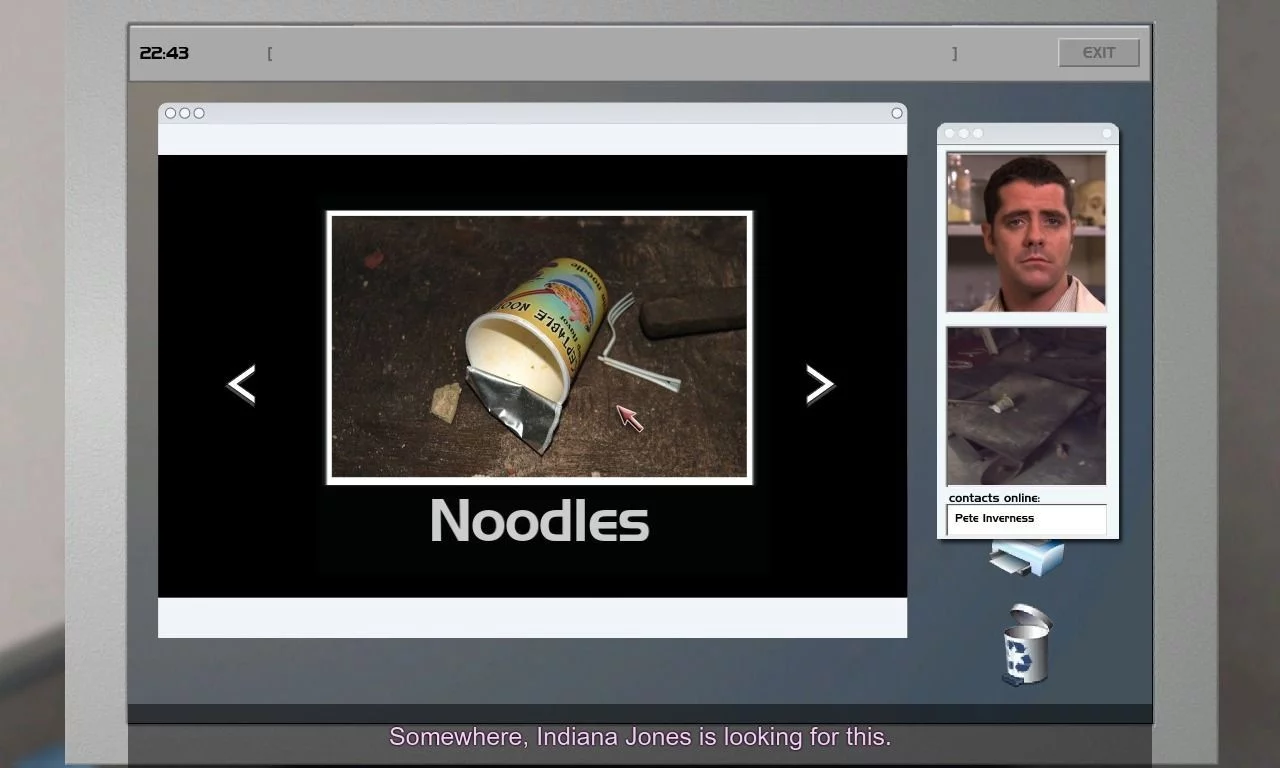Viewport: 1280px width, 768px height.
Task: Show the previous evidence photo with left arrow
Action: coord(241,384)
